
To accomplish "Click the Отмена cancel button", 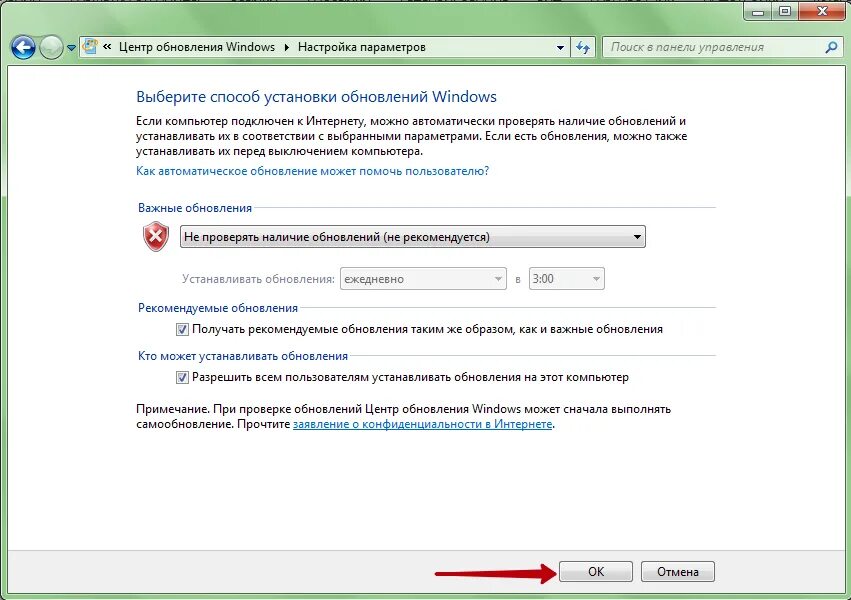I will pos(677,571).
